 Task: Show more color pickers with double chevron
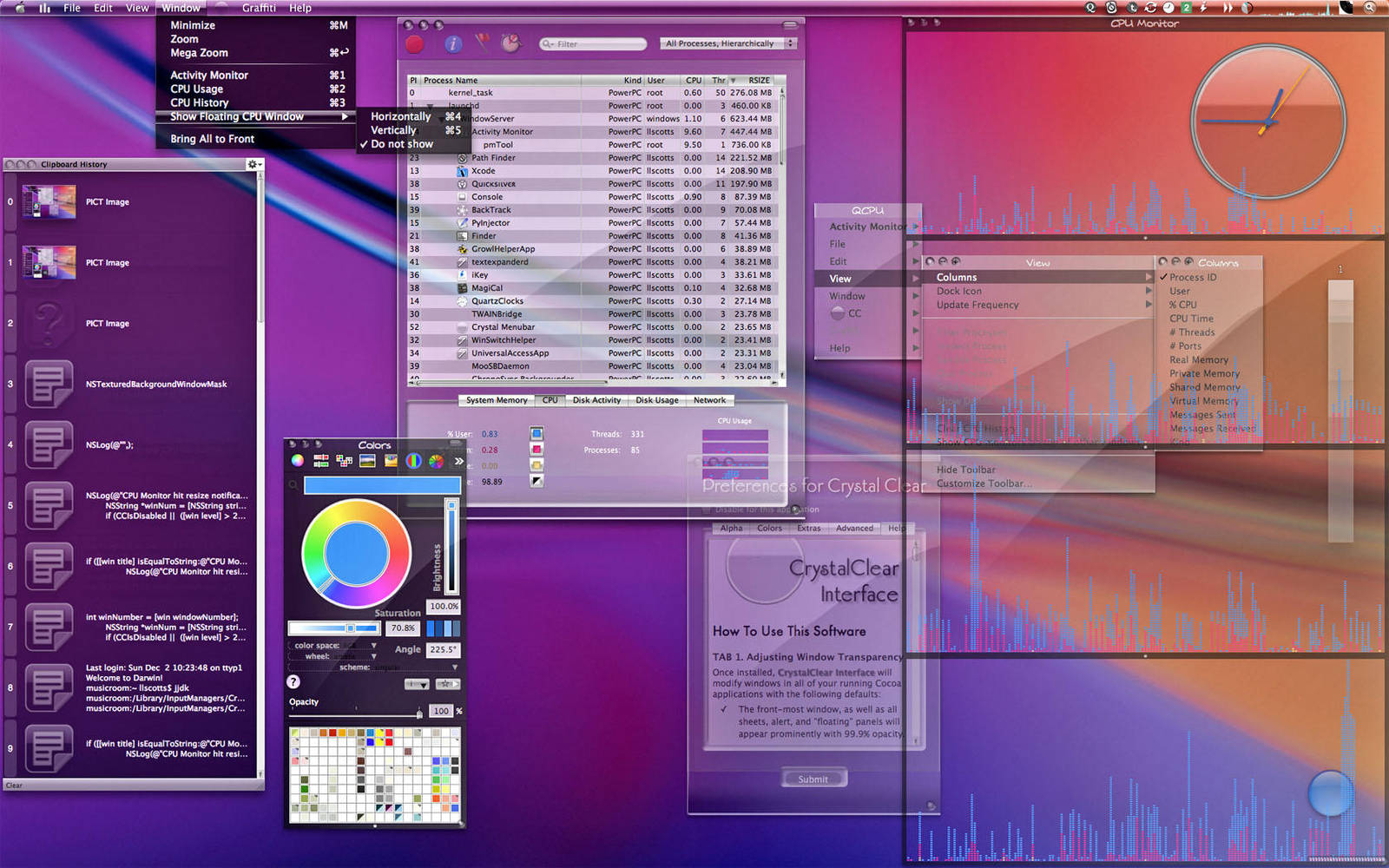[458, 461]
